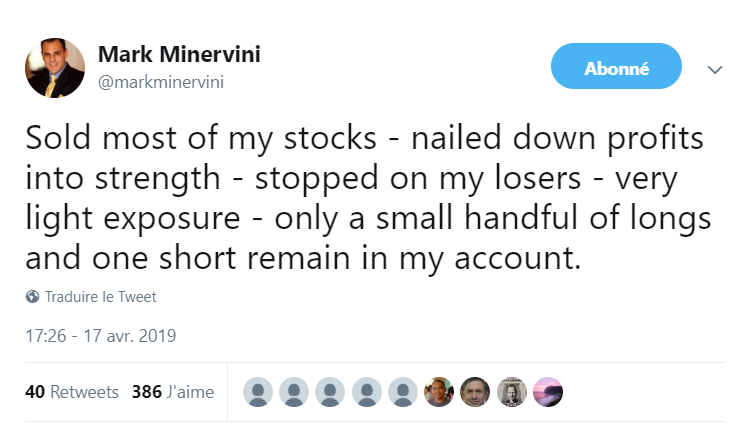Viewport: 752px width, 428px height.
Task: Show the 386 J'aime likes list
Action: click(173, 392)
